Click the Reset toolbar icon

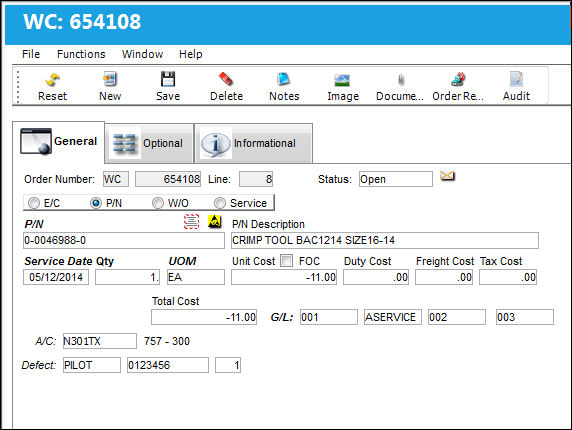tap(53, 80)
